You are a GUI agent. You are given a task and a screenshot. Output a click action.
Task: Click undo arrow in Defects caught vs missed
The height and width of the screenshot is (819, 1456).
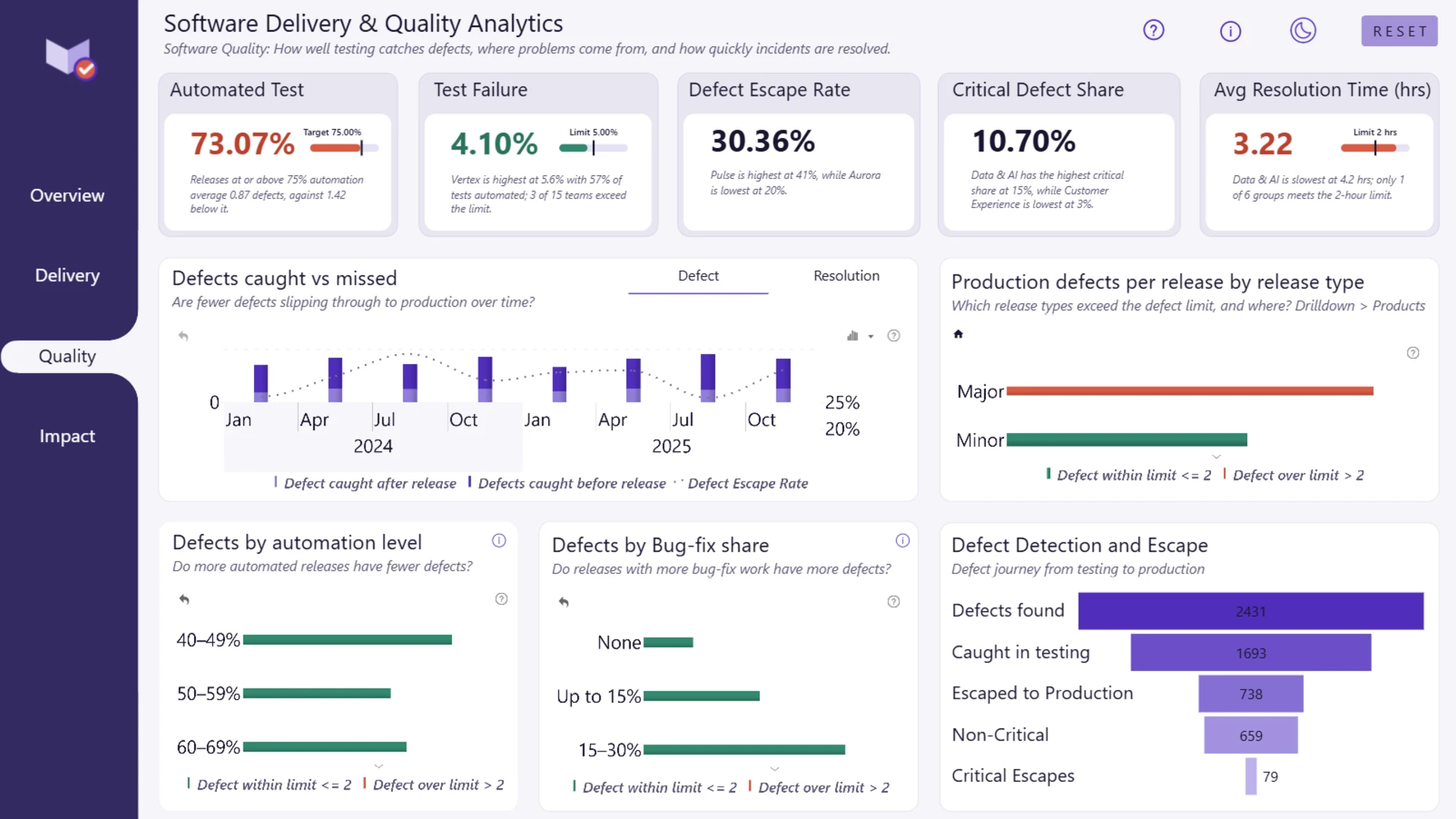coord(183,336)
